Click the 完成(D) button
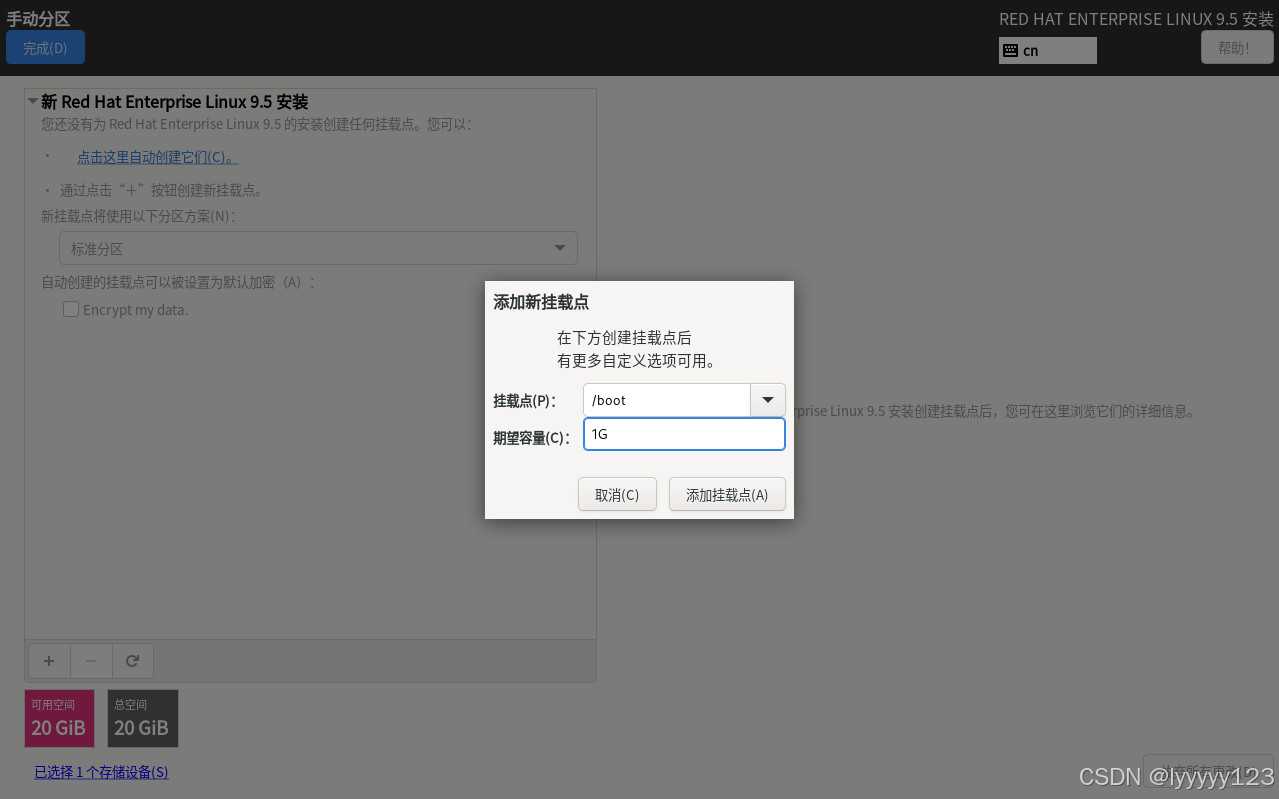 (44, 46)
